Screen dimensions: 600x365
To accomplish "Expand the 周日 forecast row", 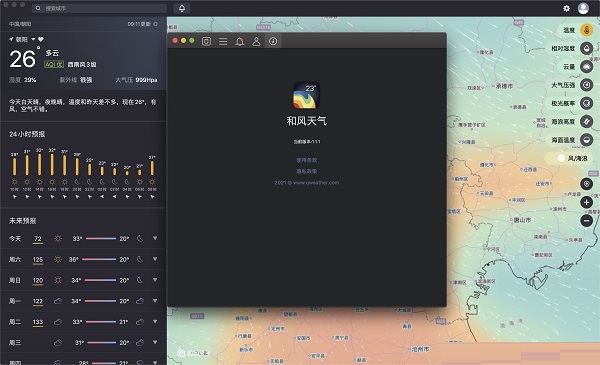I will 155,280.
